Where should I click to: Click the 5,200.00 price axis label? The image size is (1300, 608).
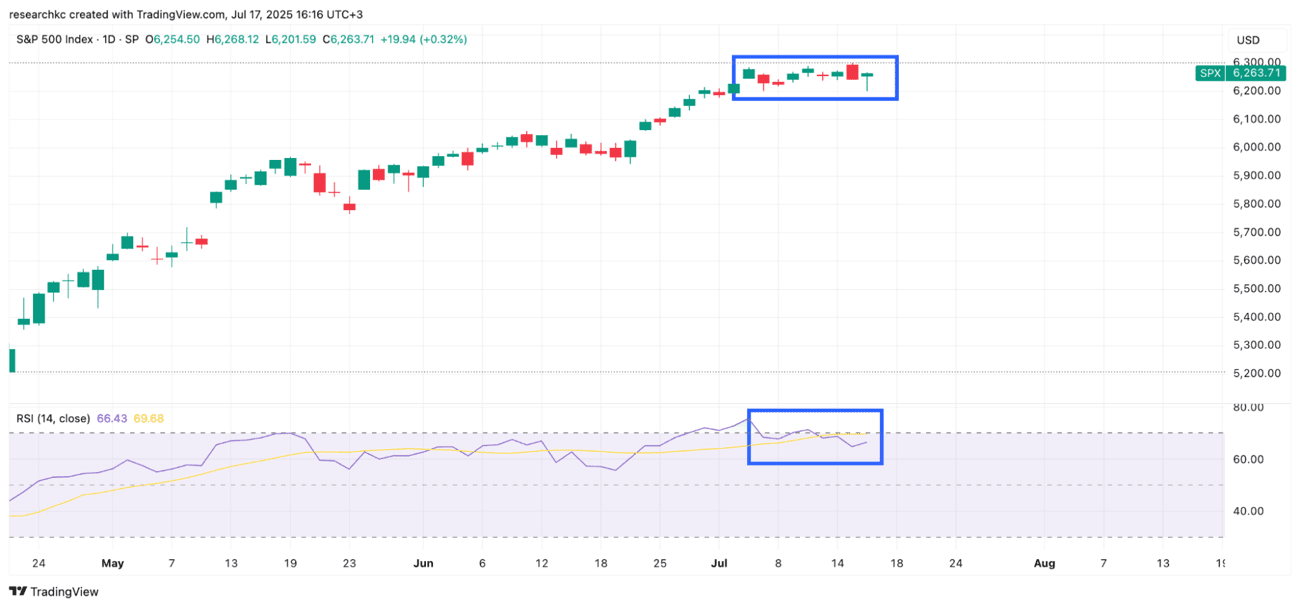click(x=1255, y=373)
